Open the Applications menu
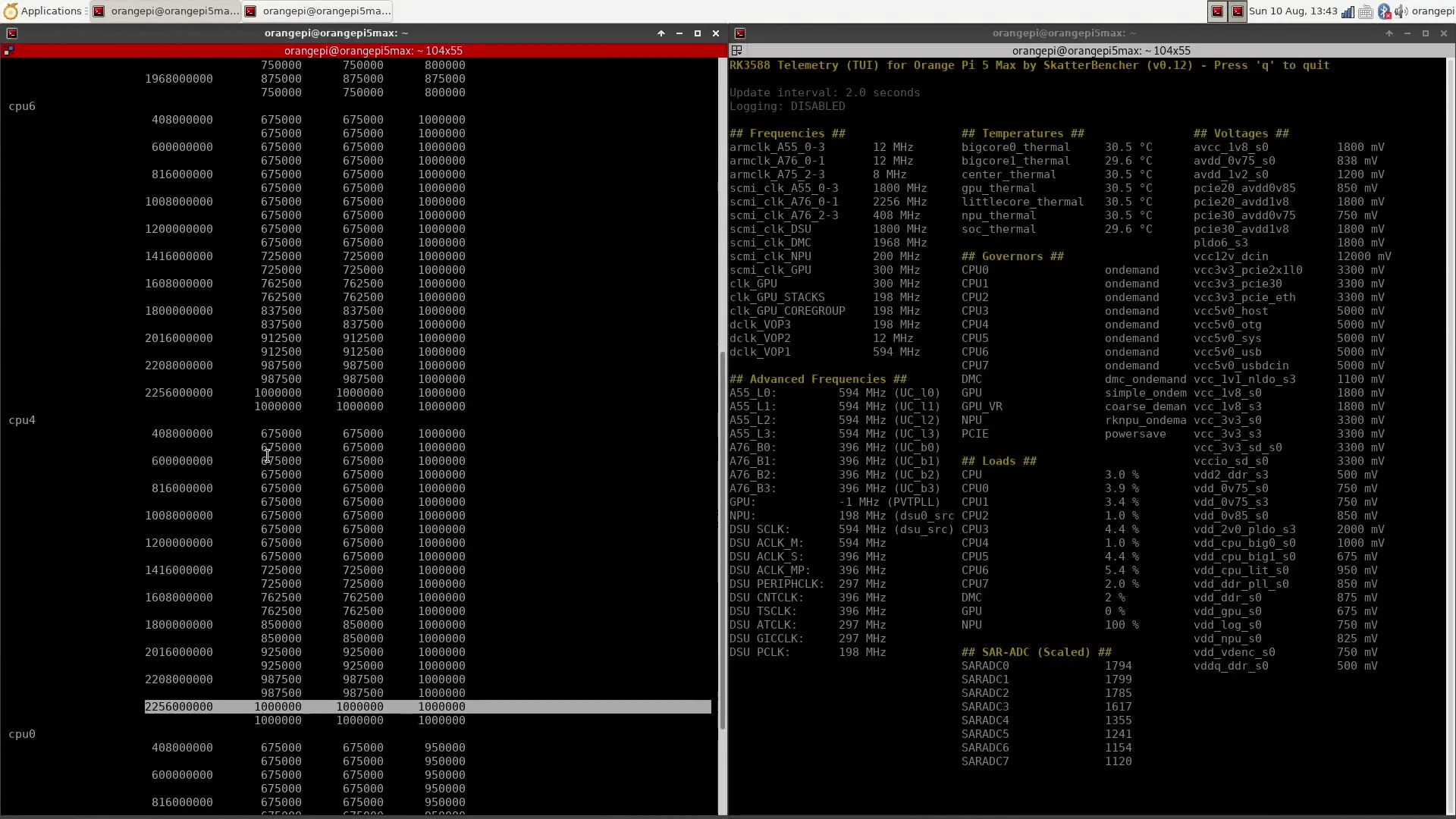Screen dimensions: 1456x819 point(42,11)
